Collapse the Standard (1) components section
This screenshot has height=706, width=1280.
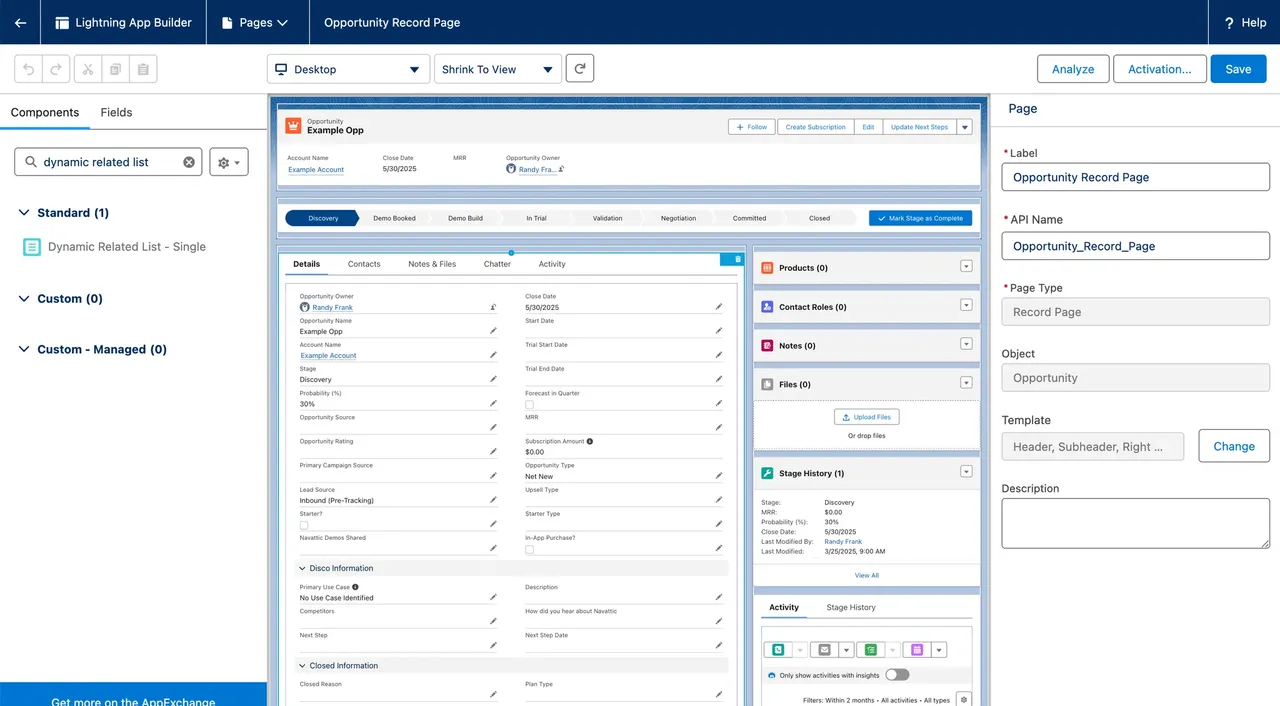click(x=25, y=213)
